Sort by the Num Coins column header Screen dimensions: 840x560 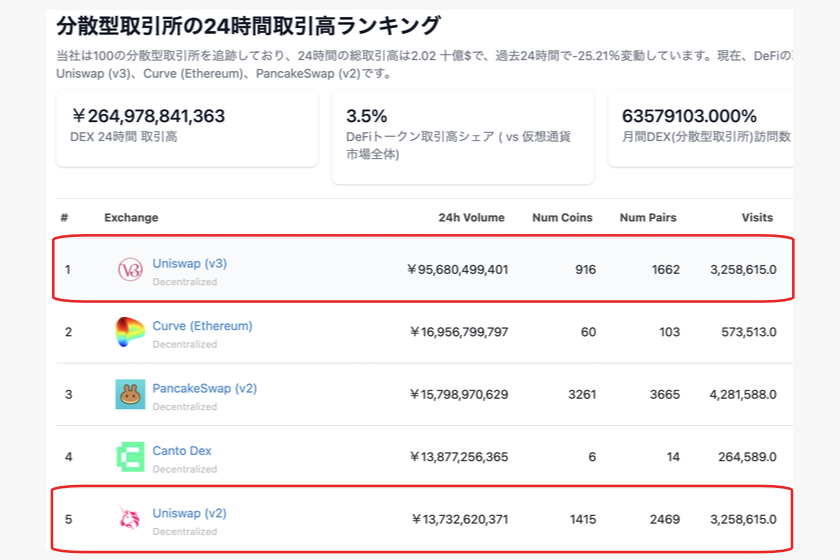(562, 218)
